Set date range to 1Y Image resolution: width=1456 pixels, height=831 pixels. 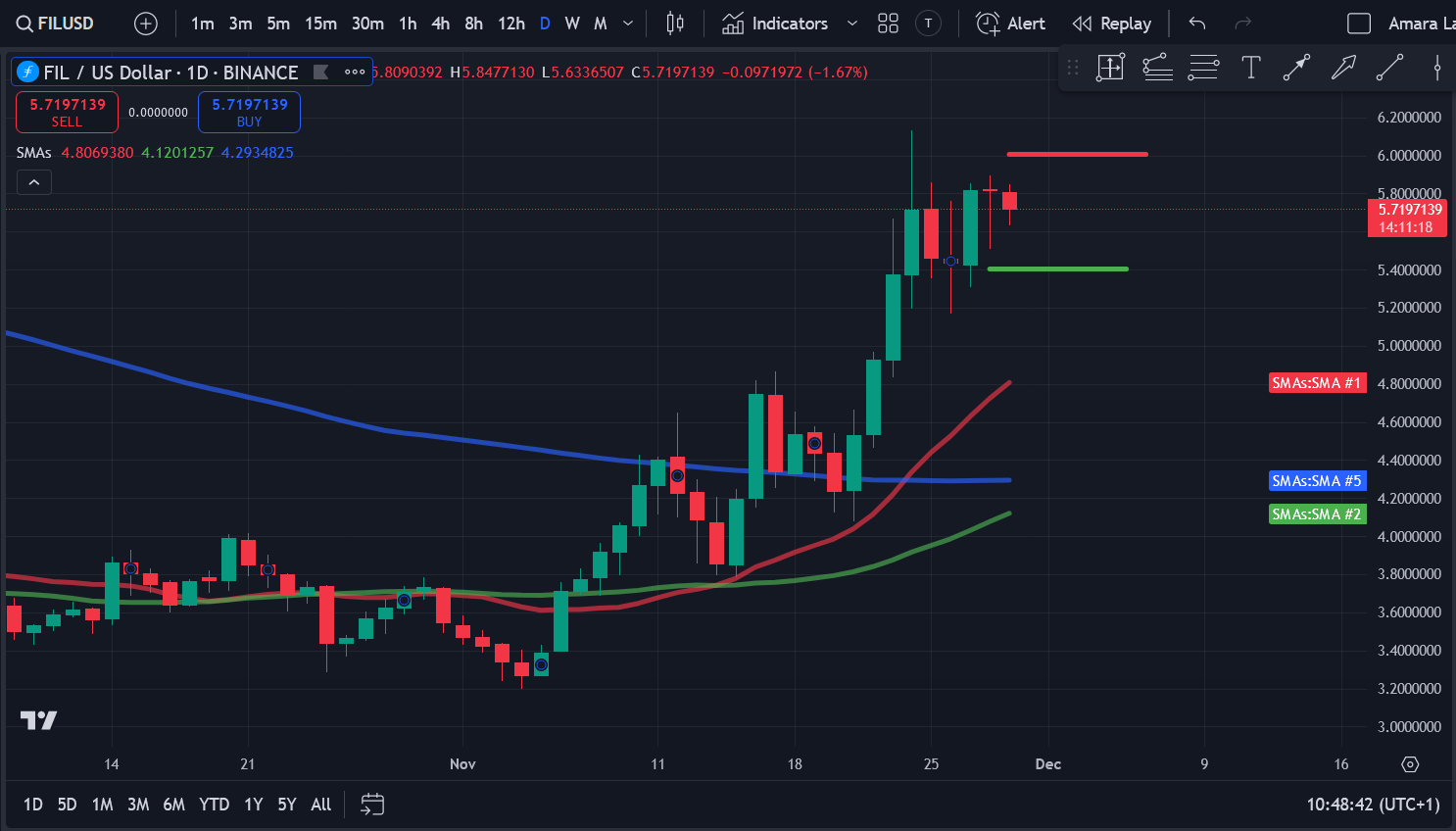[253, 805]
